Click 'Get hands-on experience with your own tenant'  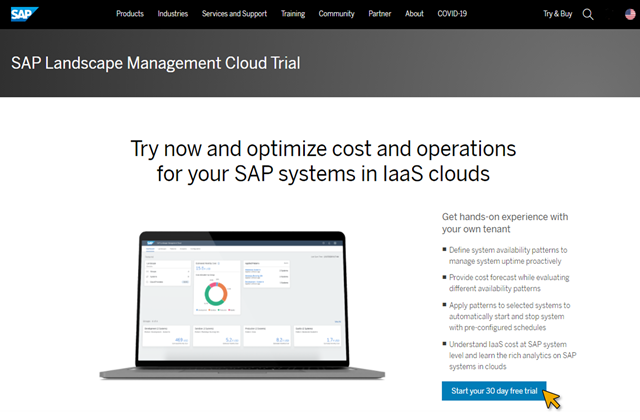505,223
